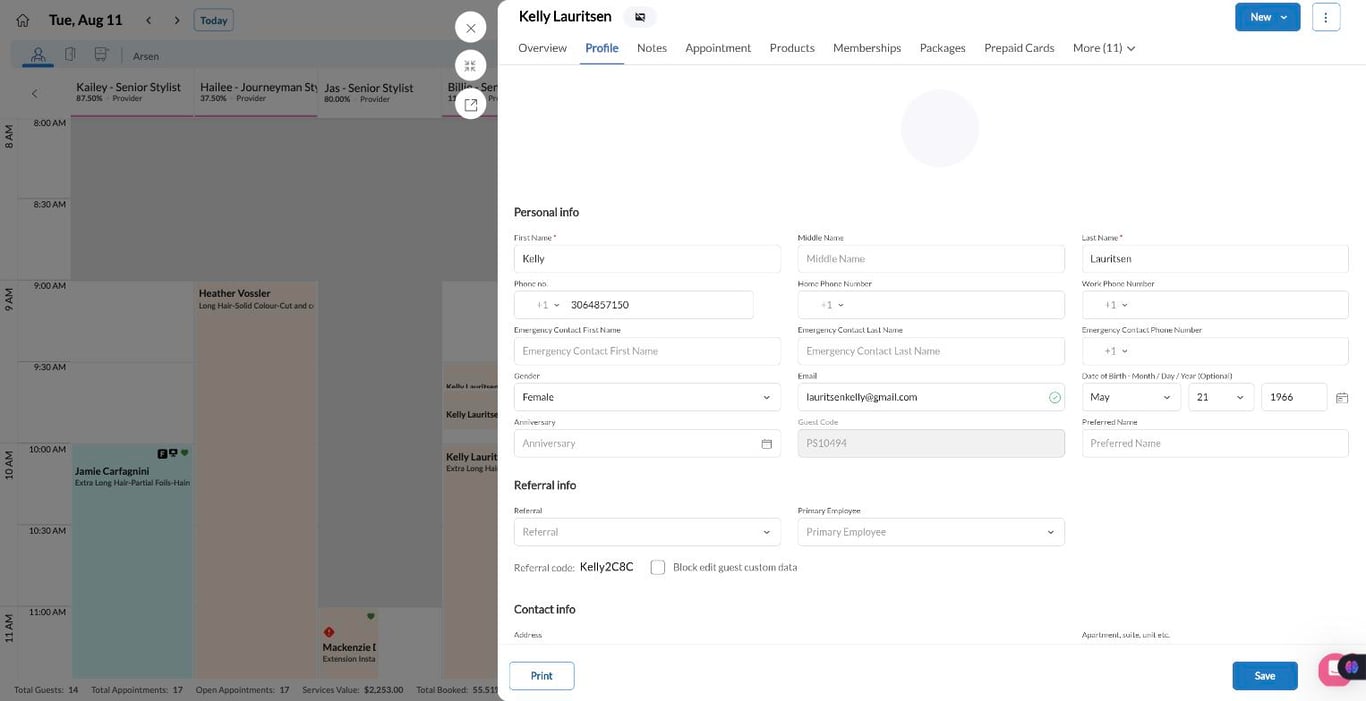Jump to Today in calendar
Viewport: 1366px width, 701px height.
(213, 20)
